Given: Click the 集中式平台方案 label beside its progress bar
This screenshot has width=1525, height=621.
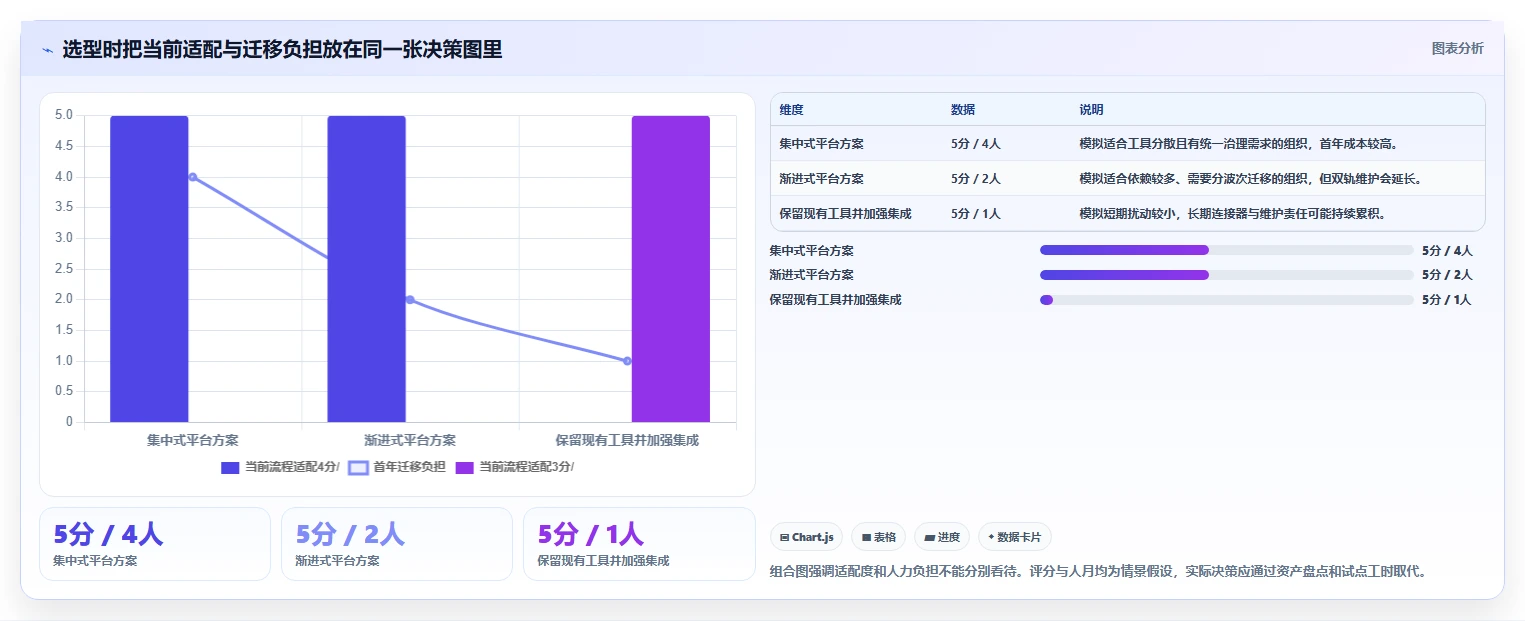Looking at the screenshot, I should tap(811, 251).
